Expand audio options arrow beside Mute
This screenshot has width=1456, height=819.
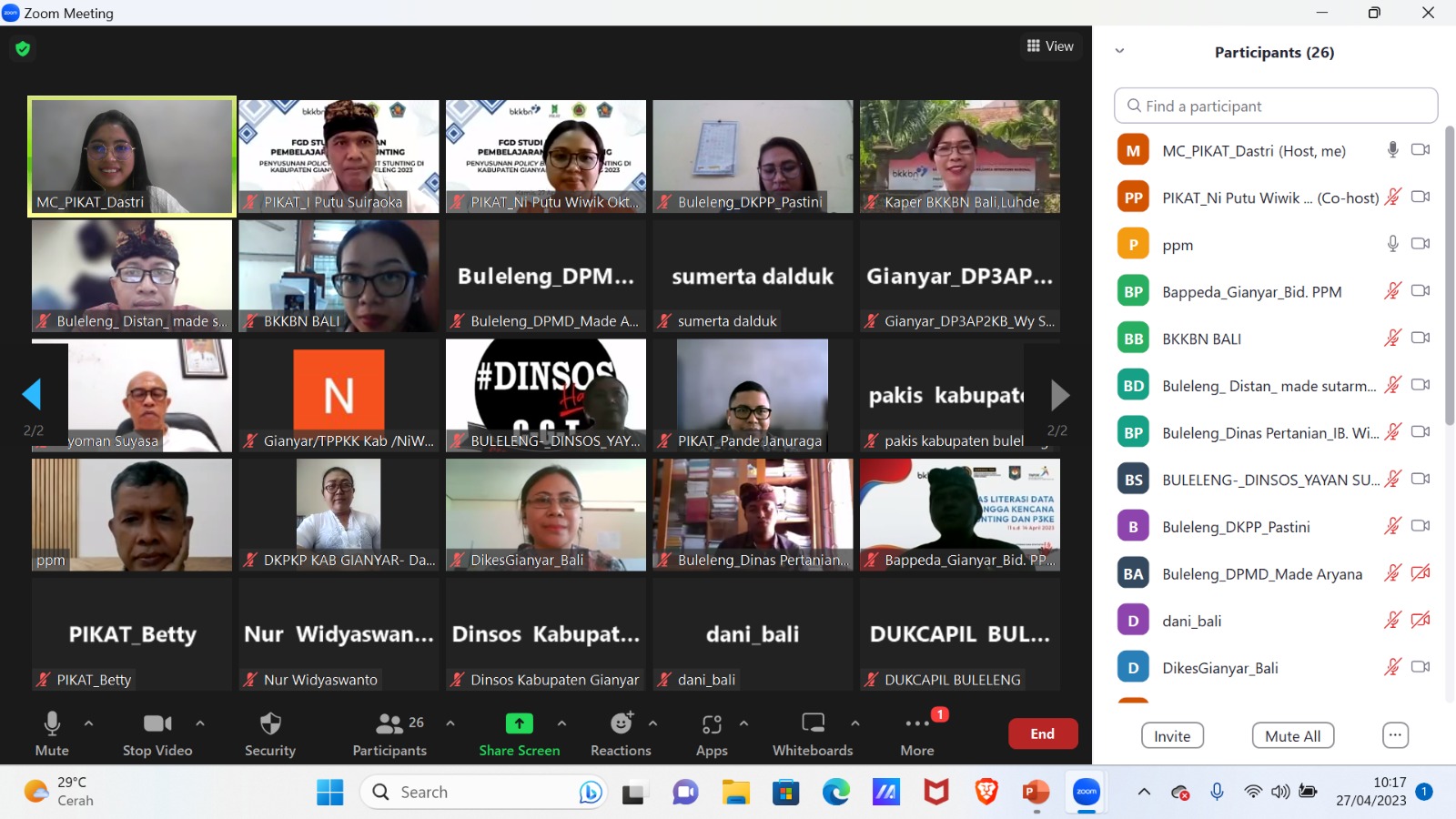(88, 723)
